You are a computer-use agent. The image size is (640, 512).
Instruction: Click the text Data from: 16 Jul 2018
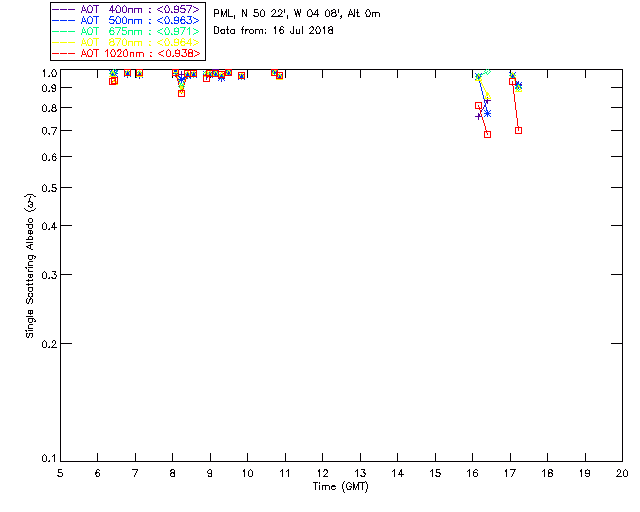tap(273, 31)
